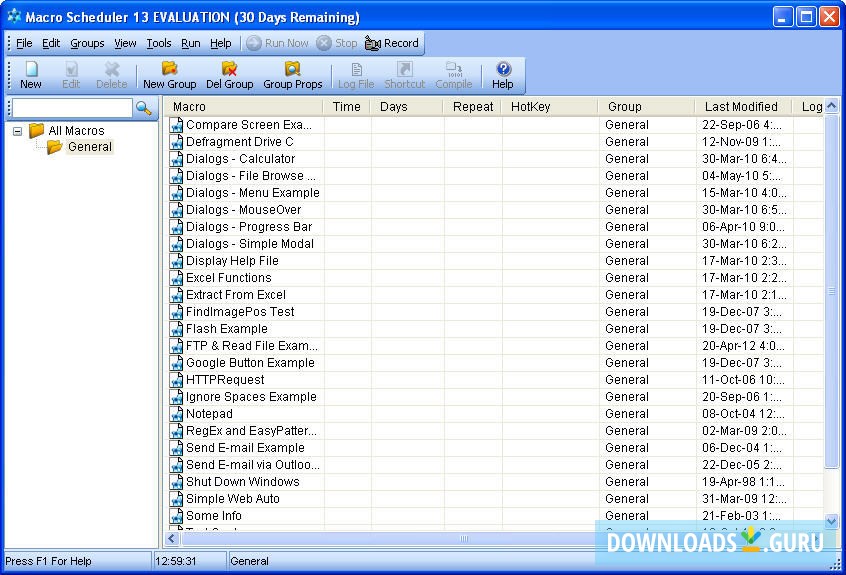Sort by the Last Modified column header

743,107
